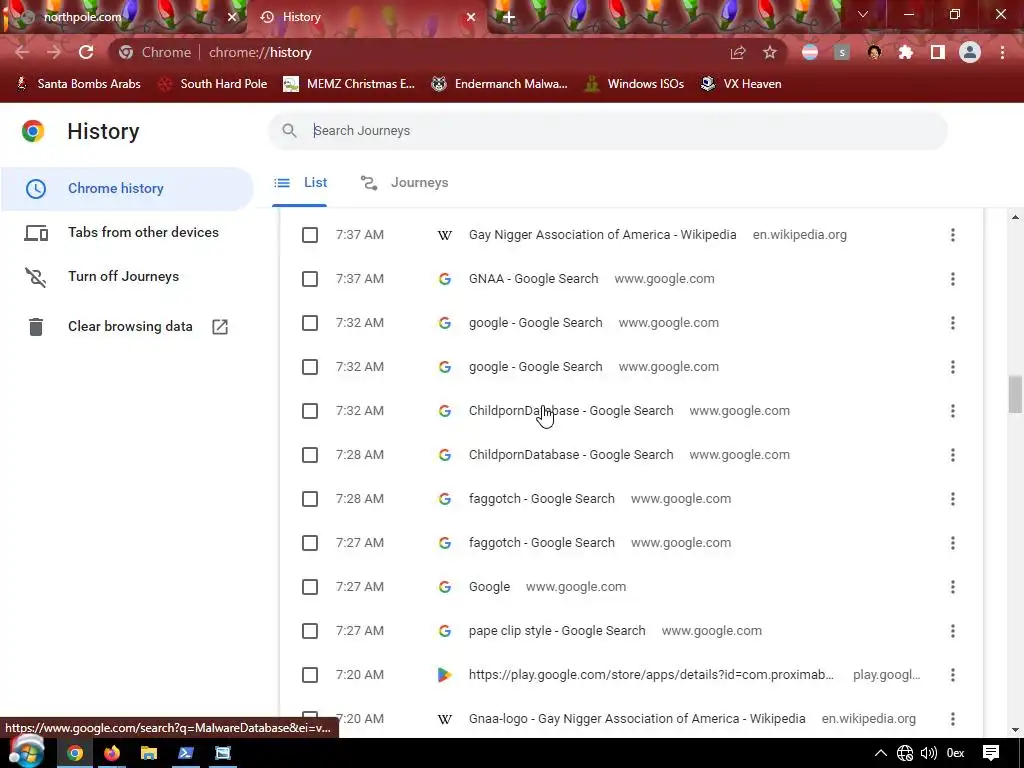This screenshot has width=1024, height=768.
Task: Open the Windows ISOs bookmark
Action: click(634, 84)
